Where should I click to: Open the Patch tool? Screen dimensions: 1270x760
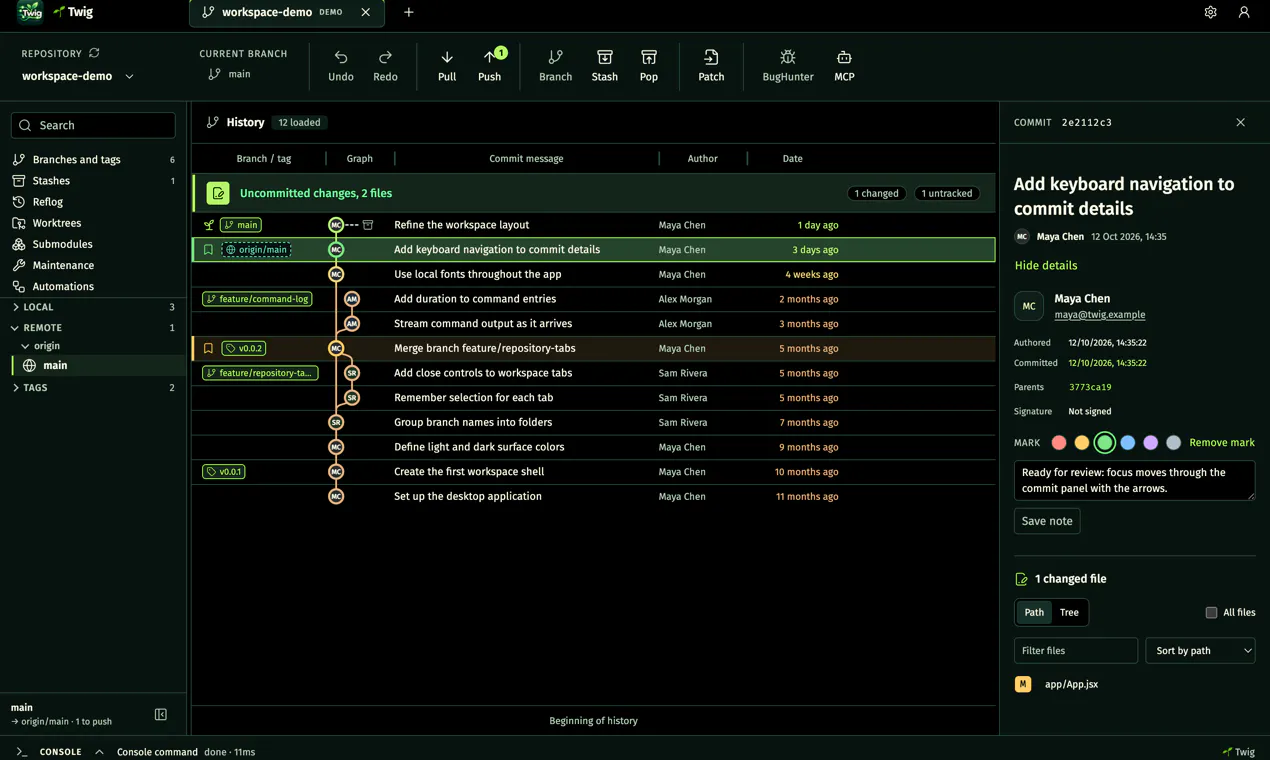point(711,66)
